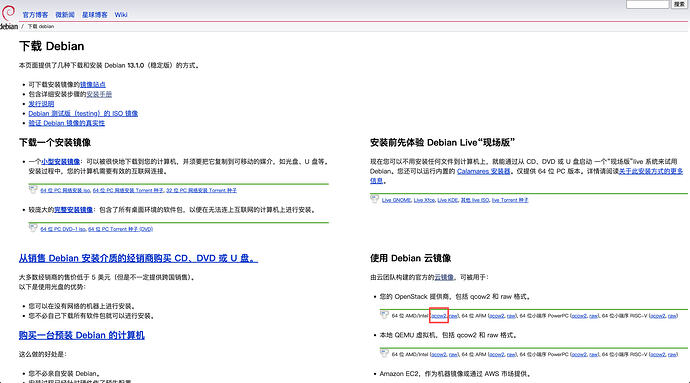Download OpenStack PowerPC qcow2 image

[579, 316]
